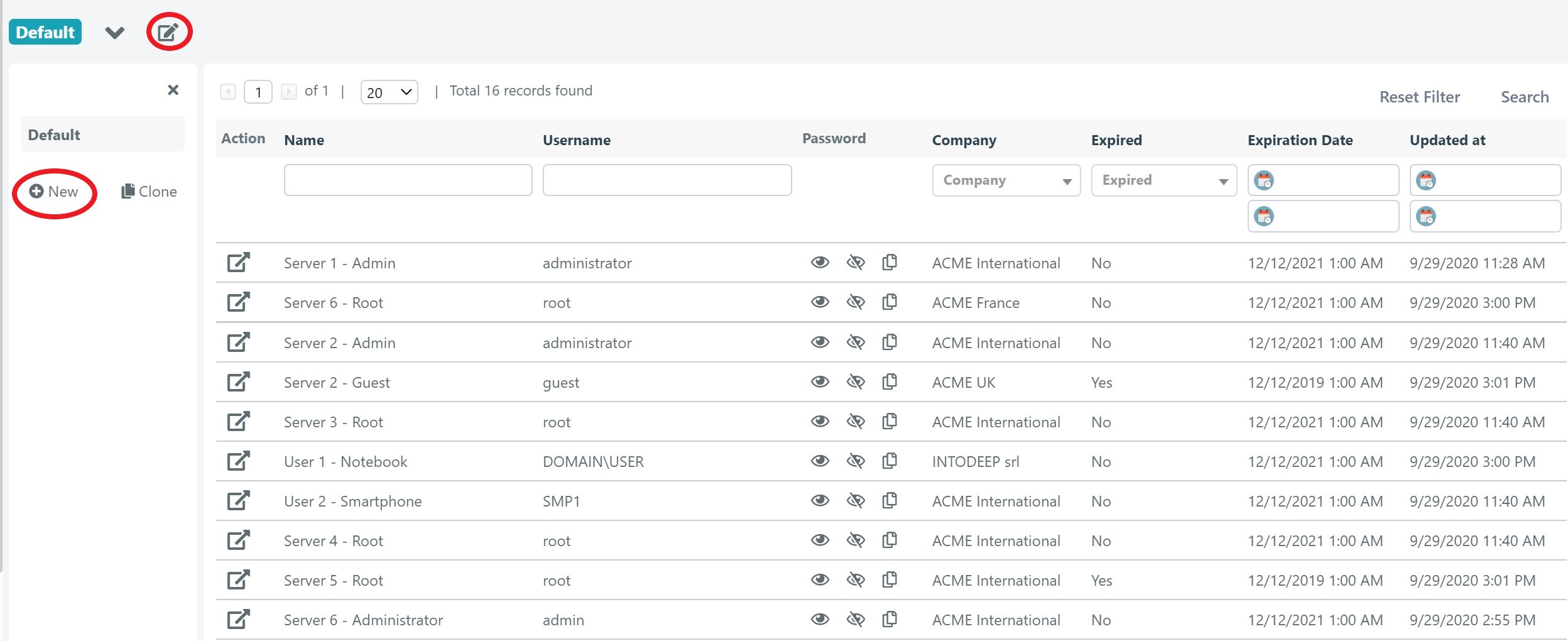Click the ACME UK company cell
The height and width of the screenshot is (641, 1568).
point(964,383)
